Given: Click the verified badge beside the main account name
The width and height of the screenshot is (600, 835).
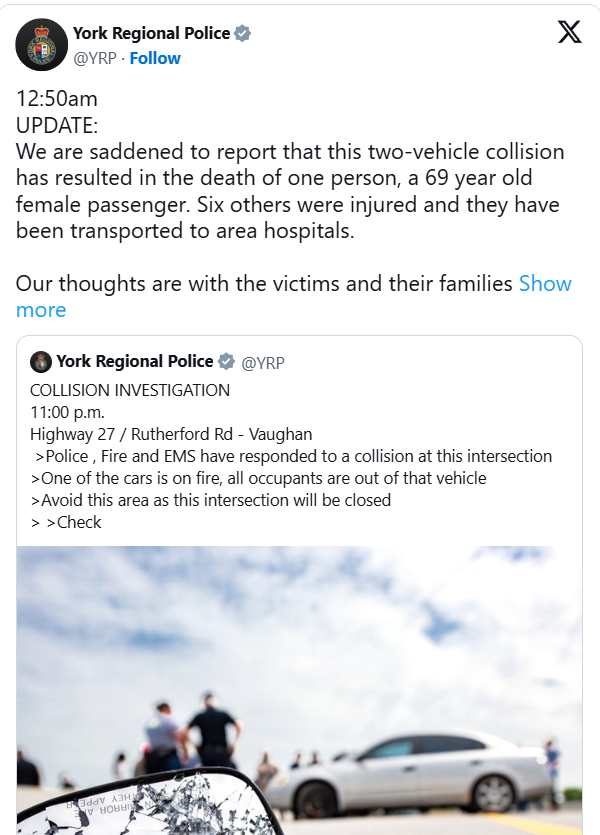Looking at the screenshot, I should click(x=242, y=33).
